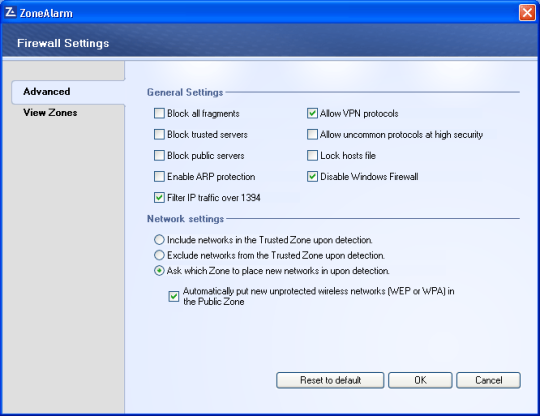The height and width of the screenshot is (416, 540).
Task: Uncheck Filter IP traffic over 1394
Action: [159, 198]
